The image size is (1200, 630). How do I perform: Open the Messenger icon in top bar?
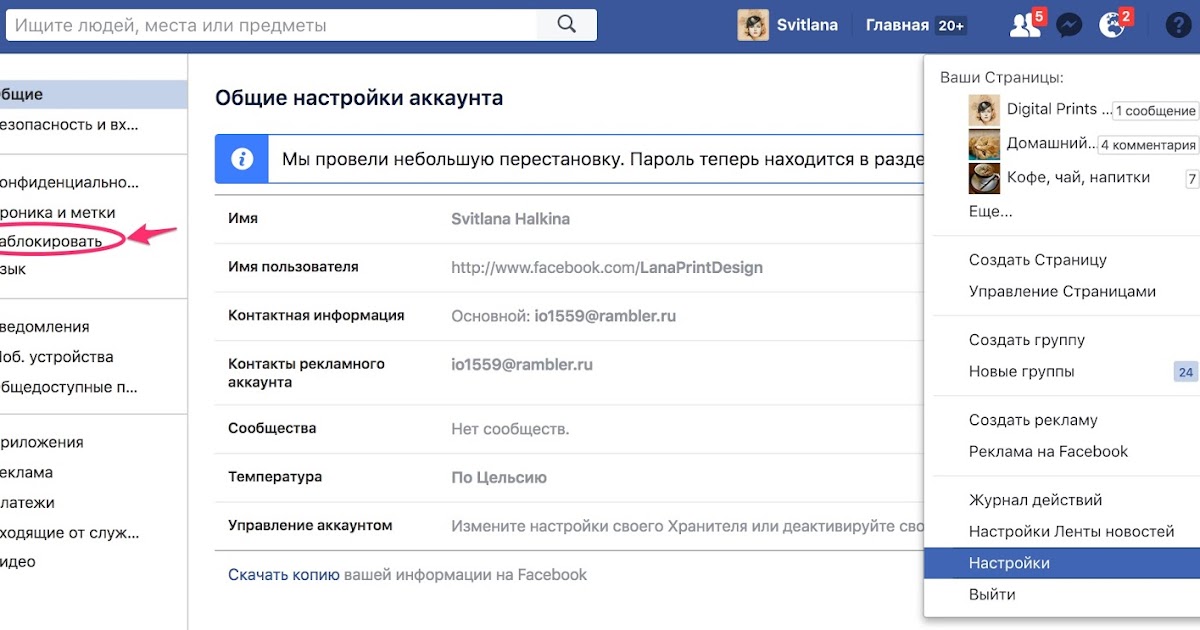[1069, 26]
